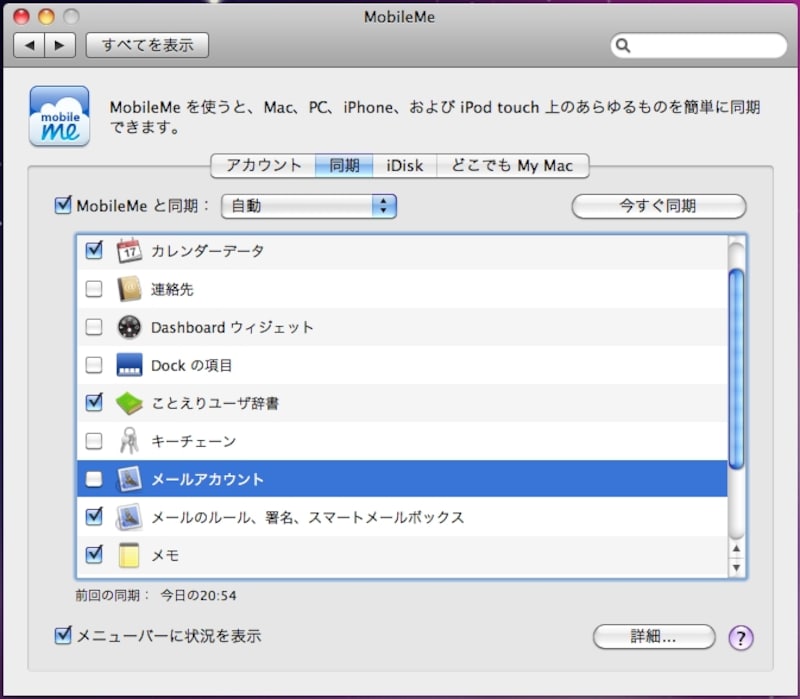This screenshot has height=699, width=800.
Task: Enable the キーチェーン checkbox
Action: tap(94, 441)
